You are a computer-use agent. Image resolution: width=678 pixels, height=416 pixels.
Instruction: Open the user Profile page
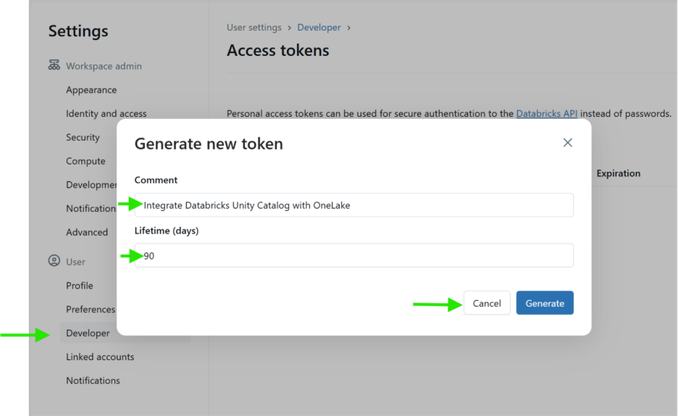[x=80, y=286]
